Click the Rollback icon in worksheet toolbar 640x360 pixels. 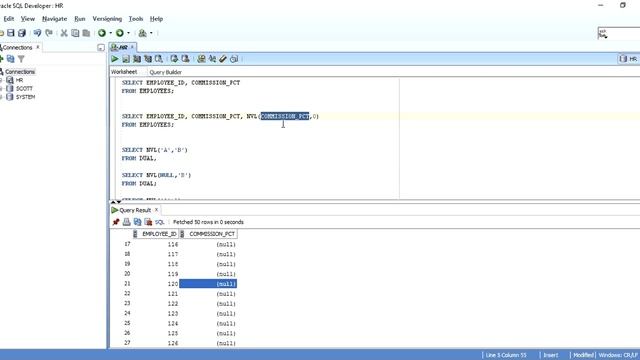(x=185, y=59)
